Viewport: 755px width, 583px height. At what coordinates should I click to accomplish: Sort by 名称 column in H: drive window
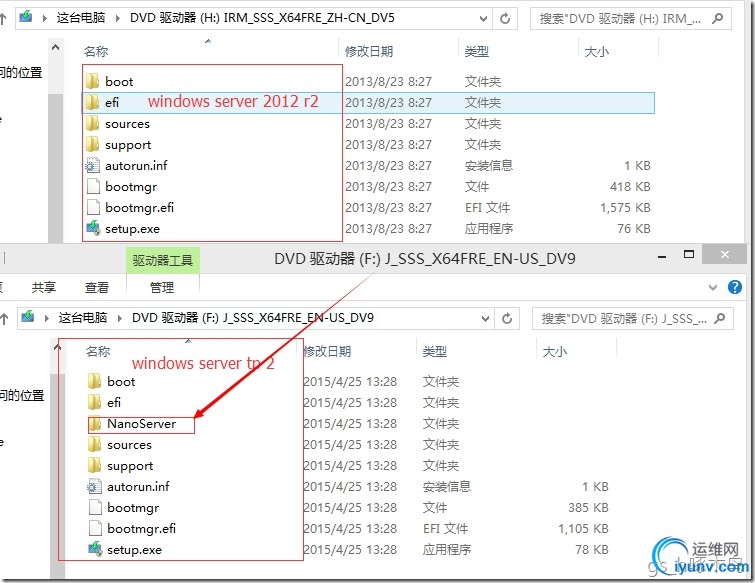click(96, 51)
